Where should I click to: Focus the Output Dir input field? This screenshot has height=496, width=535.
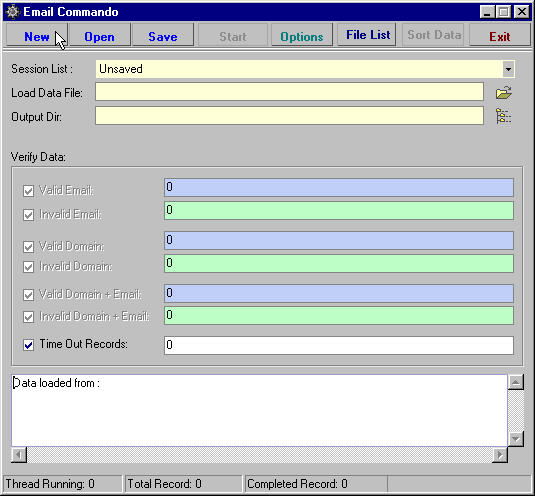tap(289, 116)
